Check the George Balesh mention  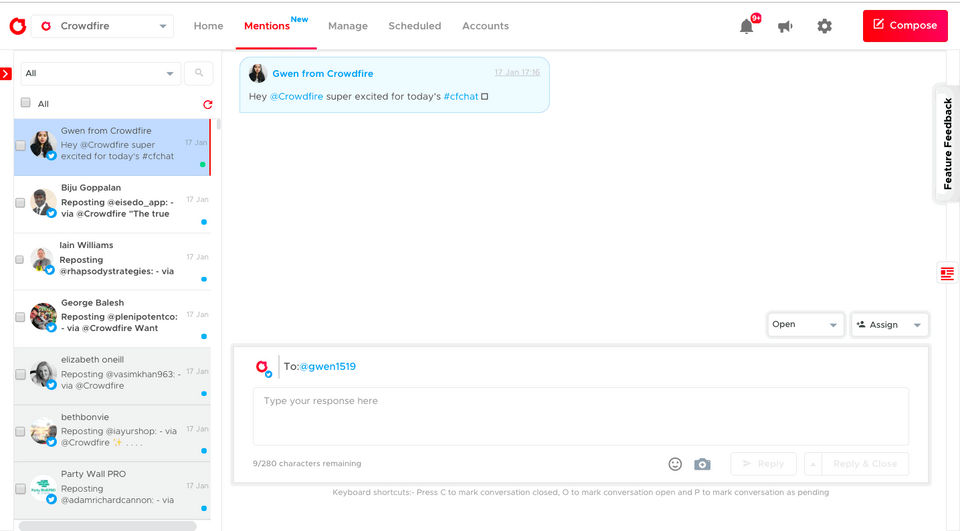pos(20,317)
